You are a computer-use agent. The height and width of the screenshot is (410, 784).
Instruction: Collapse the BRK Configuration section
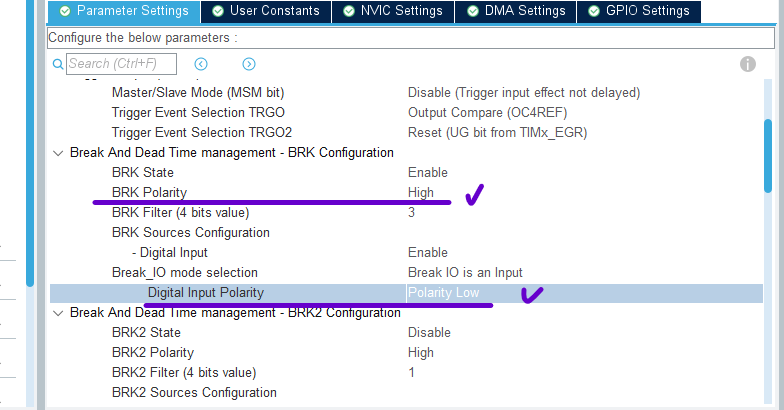click(56, 153)
